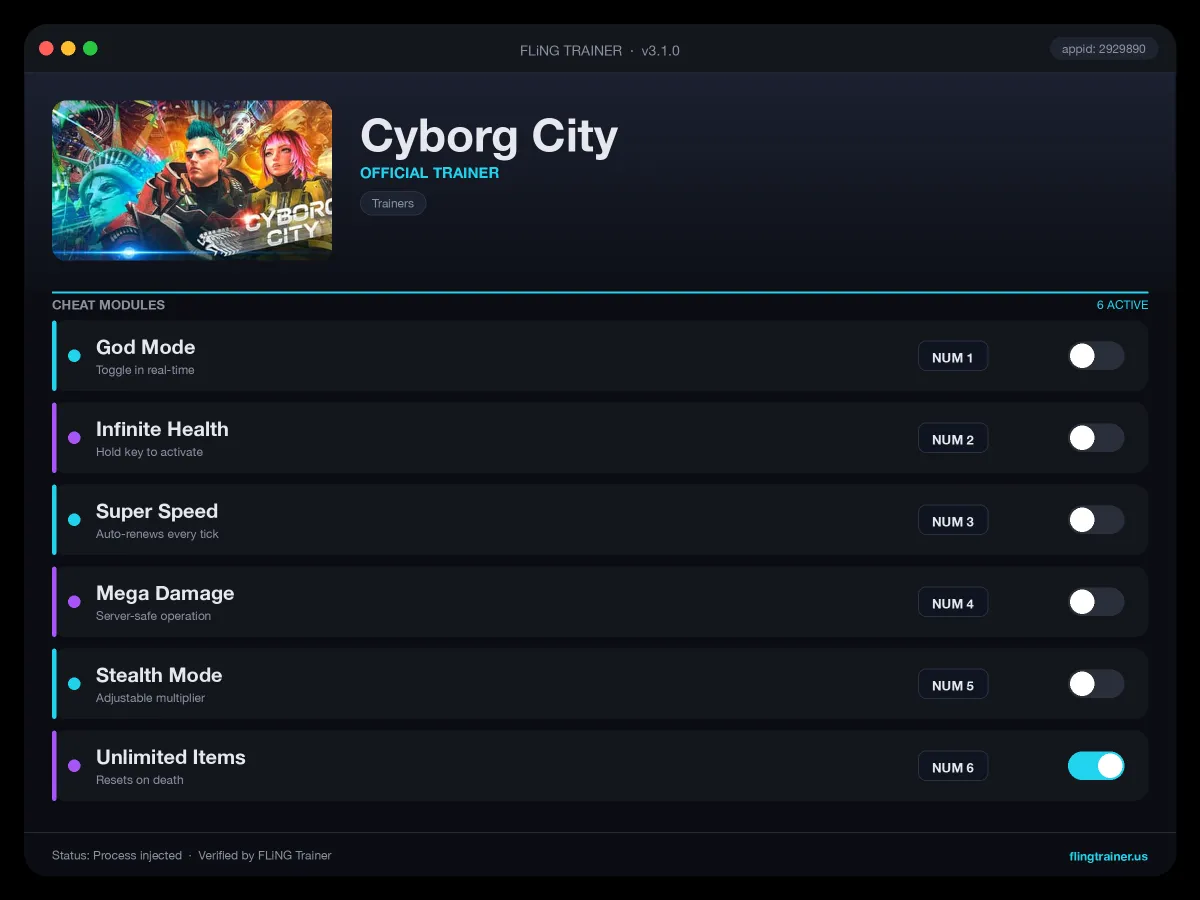Click the NUM 4 hotkey badge
Image resolution: width=1200 pixels, height=900 pixels.
(953, 603)
